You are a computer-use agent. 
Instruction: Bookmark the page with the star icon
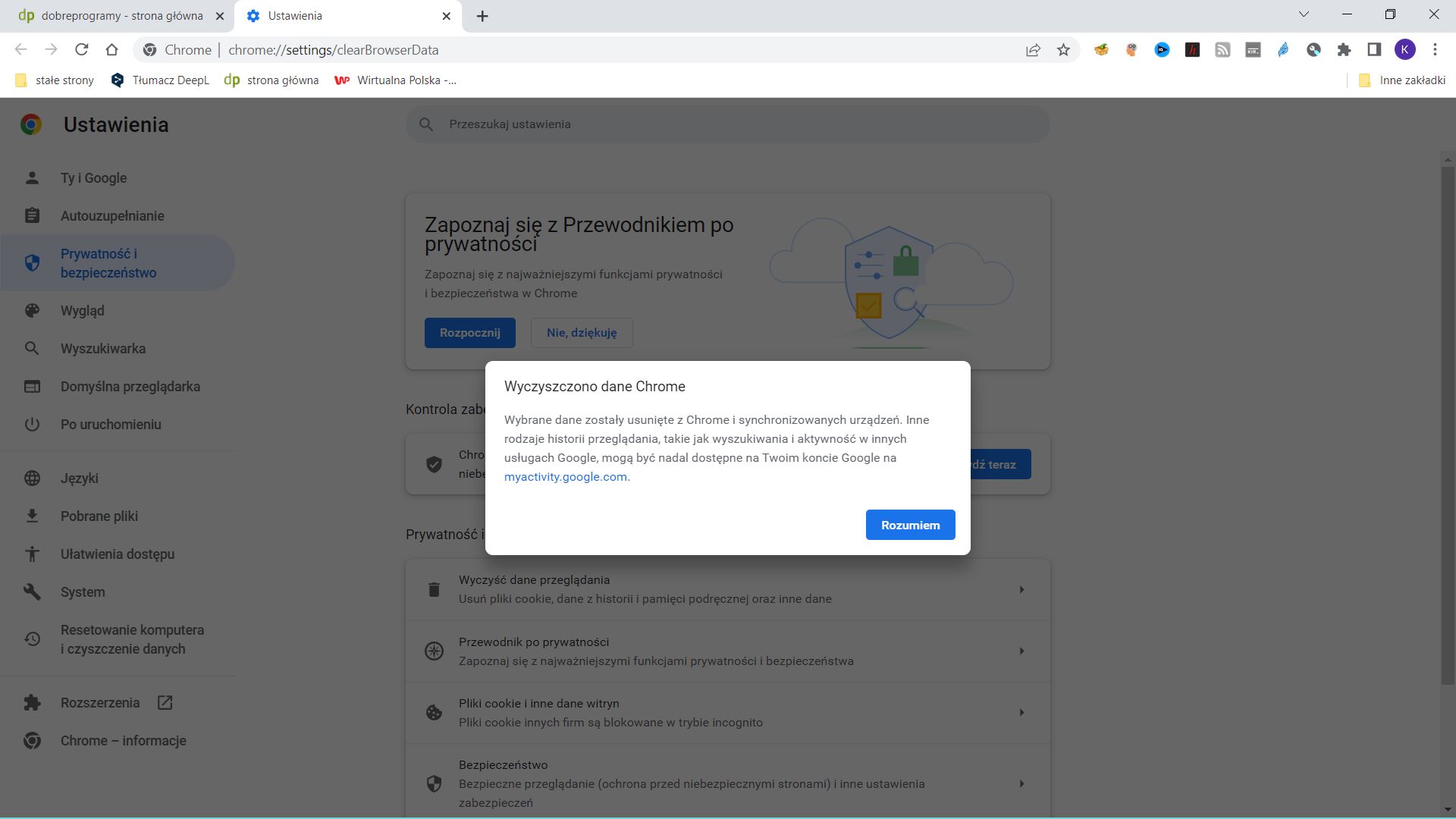(x=1063, y=49)
